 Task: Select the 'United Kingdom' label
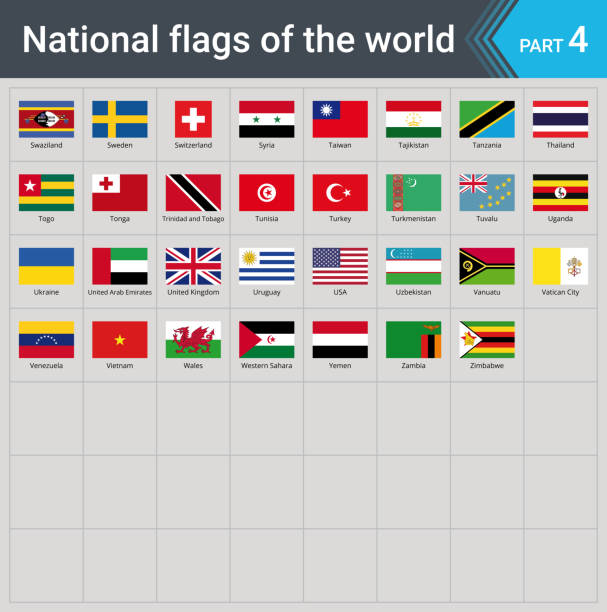193,292
